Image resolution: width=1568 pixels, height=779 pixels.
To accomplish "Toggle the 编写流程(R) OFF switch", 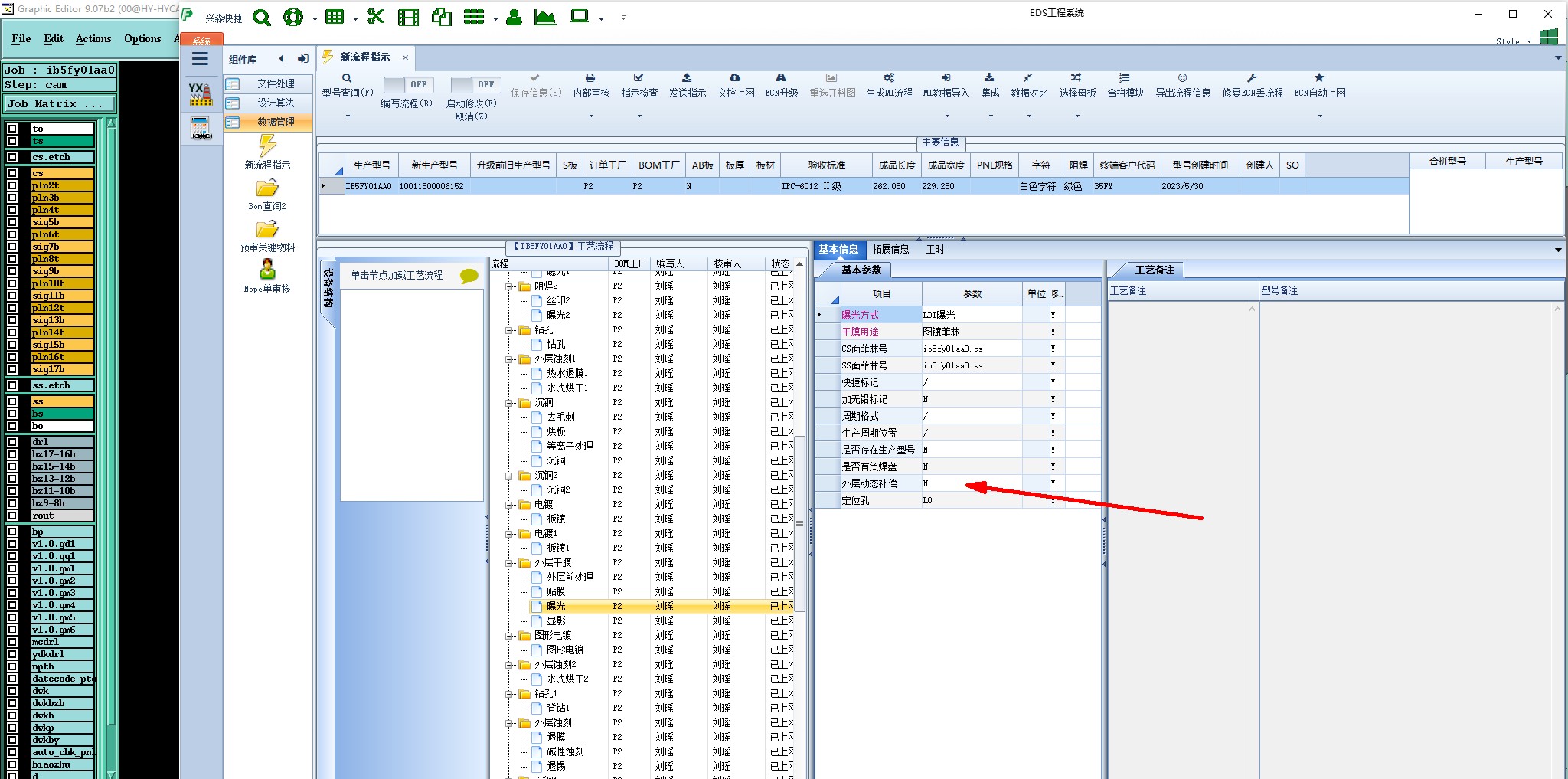I will (408, 84).
